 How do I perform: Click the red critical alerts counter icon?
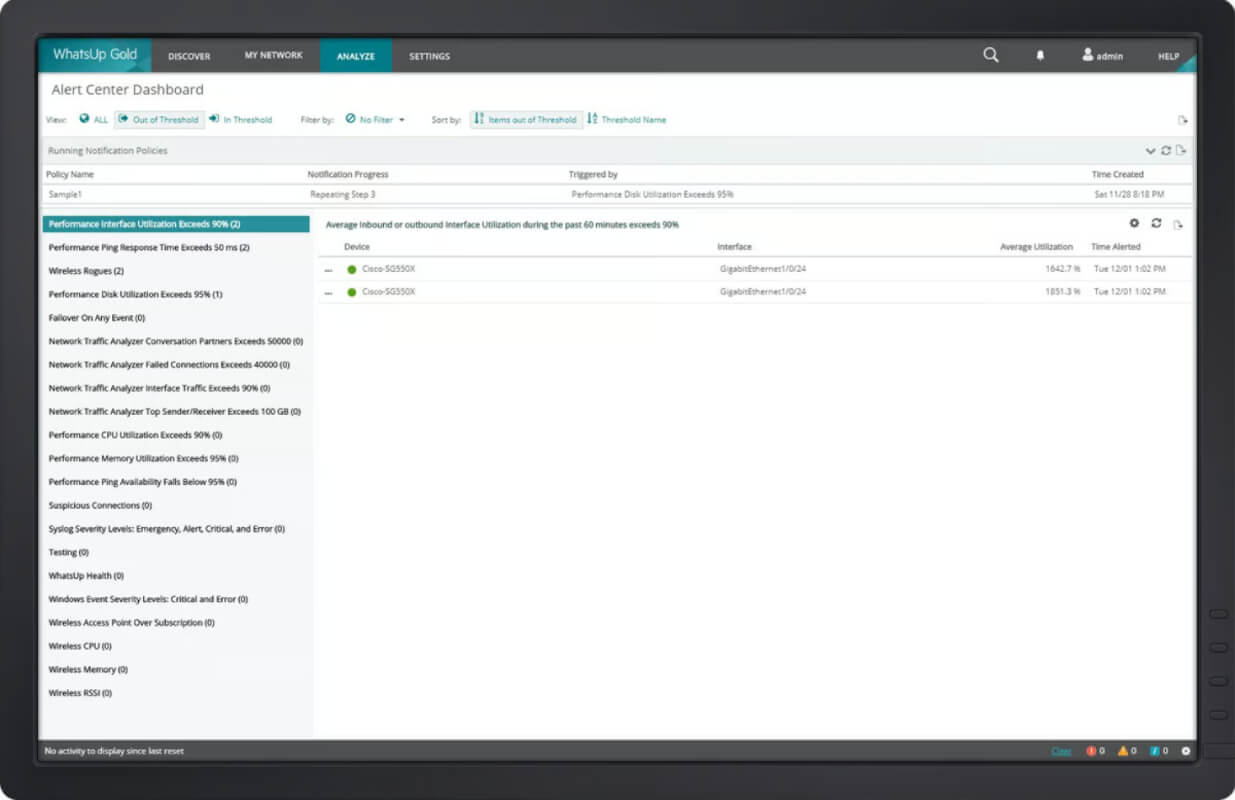(1091, 751)
